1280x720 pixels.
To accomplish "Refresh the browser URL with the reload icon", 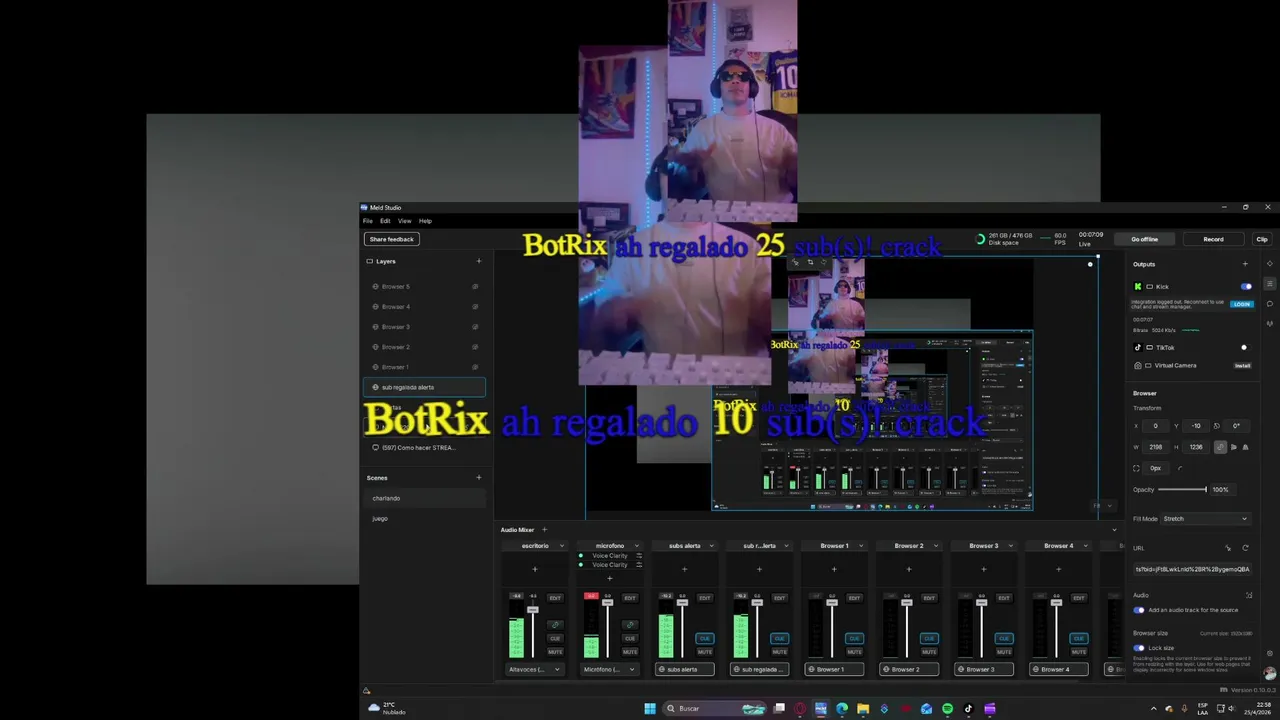I will [1245, 548].
